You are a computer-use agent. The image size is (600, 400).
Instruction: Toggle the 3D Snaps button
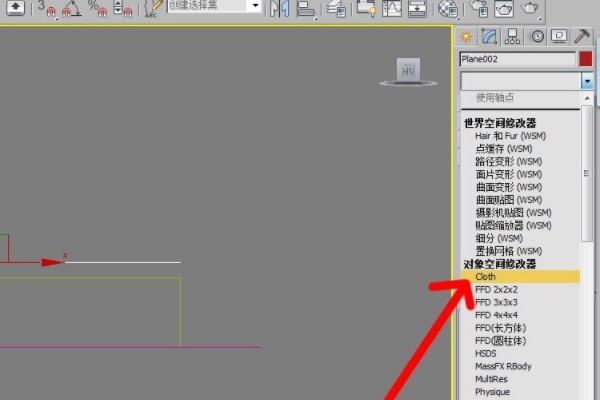[47, 8]
